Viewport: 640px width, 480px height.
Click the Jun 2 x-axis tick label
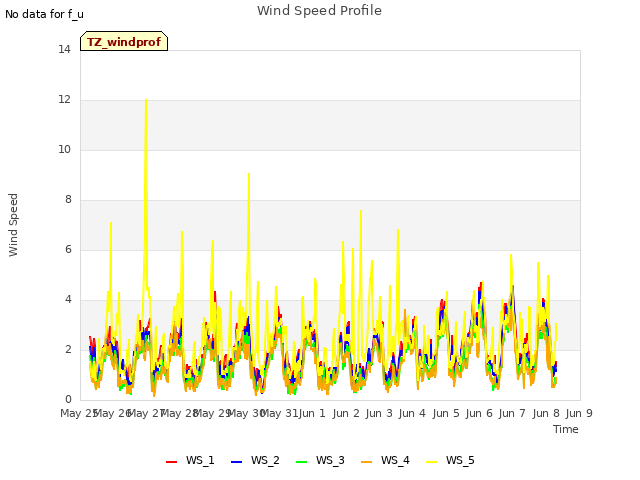[346, 413]
